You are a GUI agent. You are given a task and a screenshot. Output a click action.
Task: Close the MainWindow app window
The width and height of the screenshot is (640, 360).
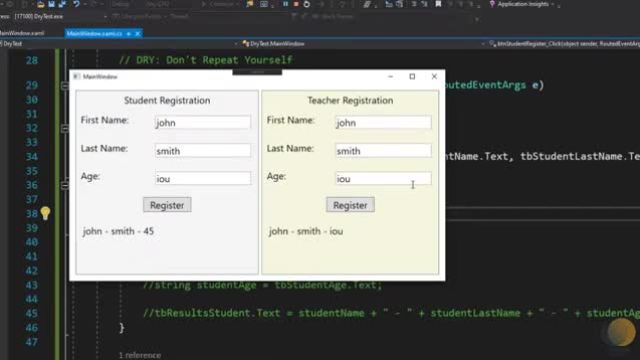tap(434, 76)
